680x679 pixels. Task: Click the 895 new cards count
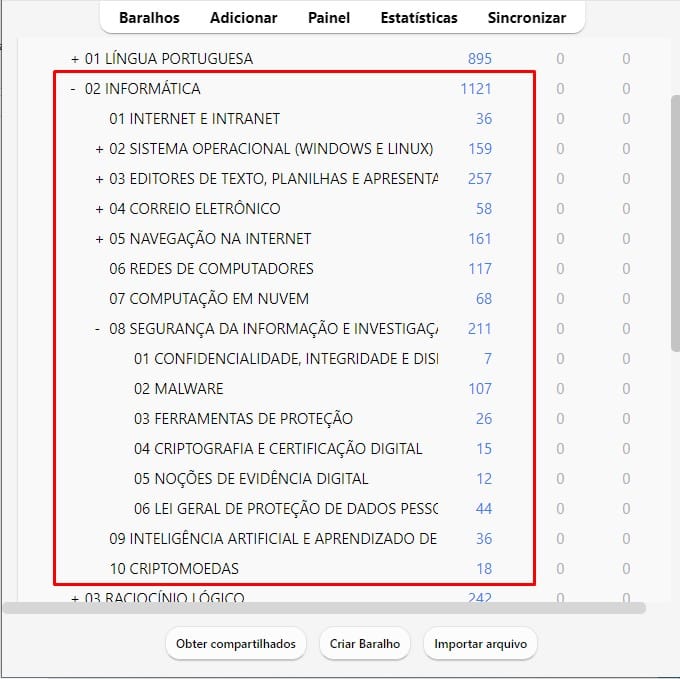point(480,59)
